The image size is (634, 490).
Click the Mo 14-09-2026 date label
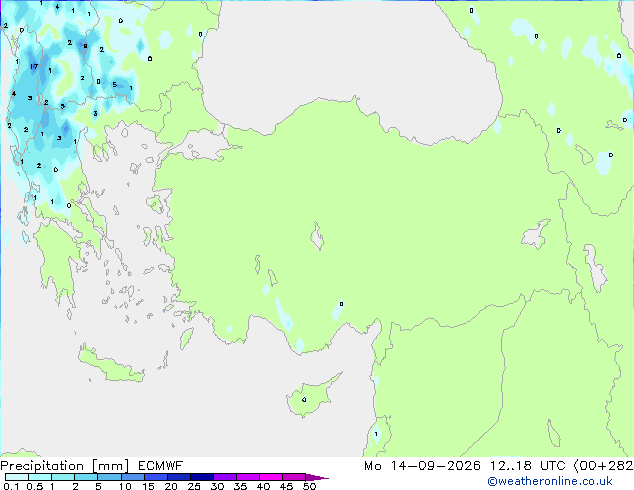click(422, 466)
